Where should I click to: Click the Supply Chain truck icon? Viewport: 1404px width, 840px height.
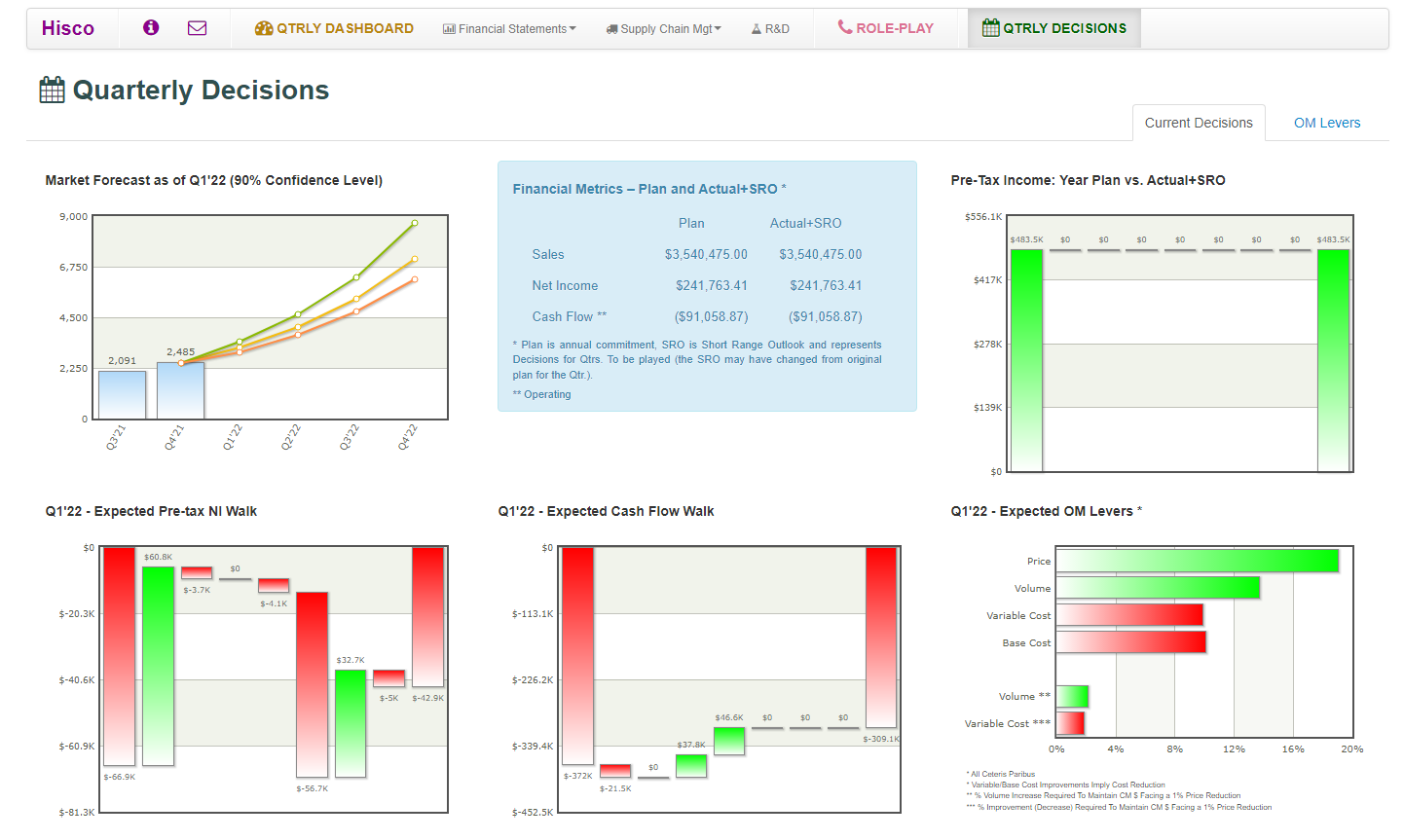pos(611,29)
